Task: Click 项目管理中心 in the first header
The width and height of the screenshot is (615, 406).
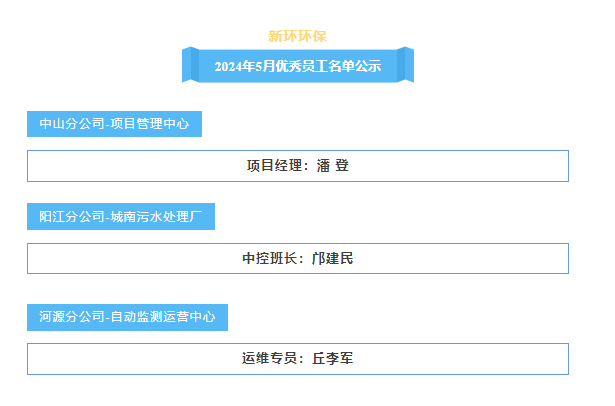Action: tap(150, 124)
